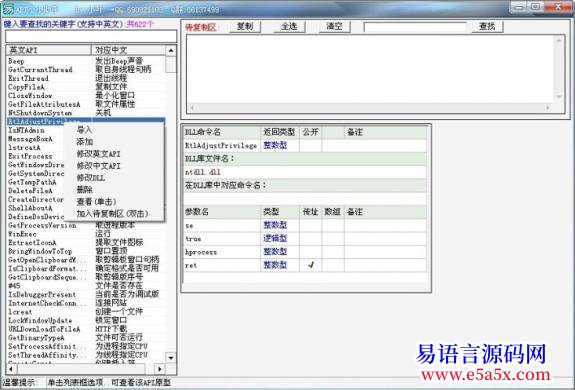Click the 复制 button

point(245,26)
